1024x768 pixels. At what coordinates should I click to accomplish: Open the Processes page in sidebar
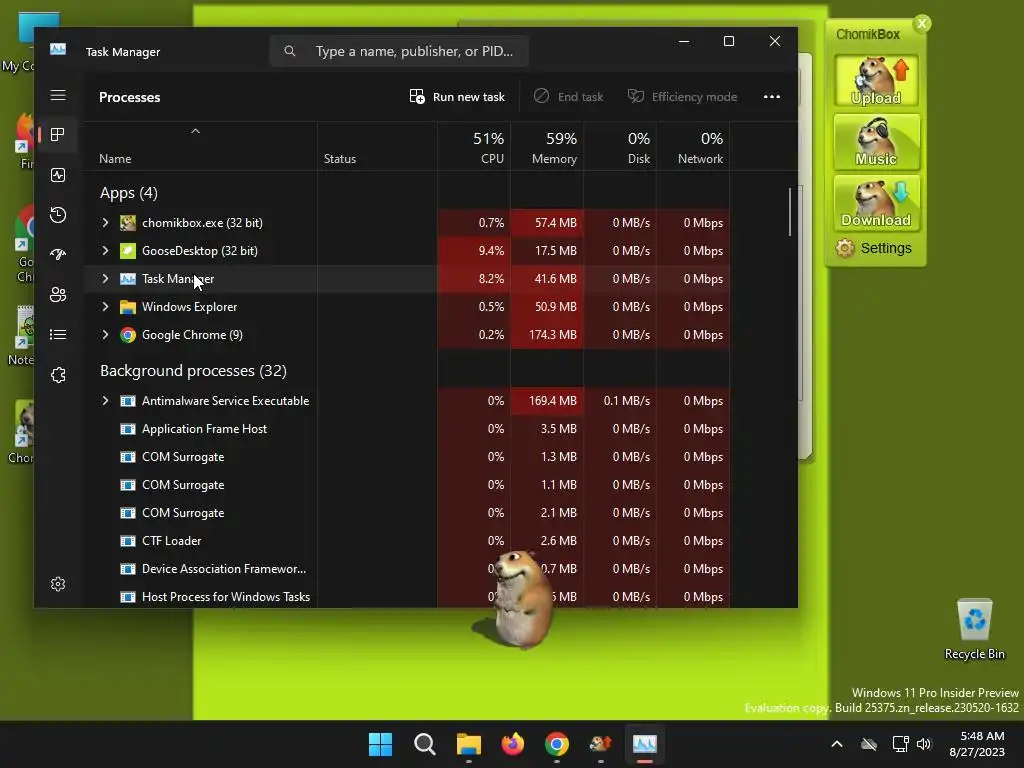coord(58,135)
